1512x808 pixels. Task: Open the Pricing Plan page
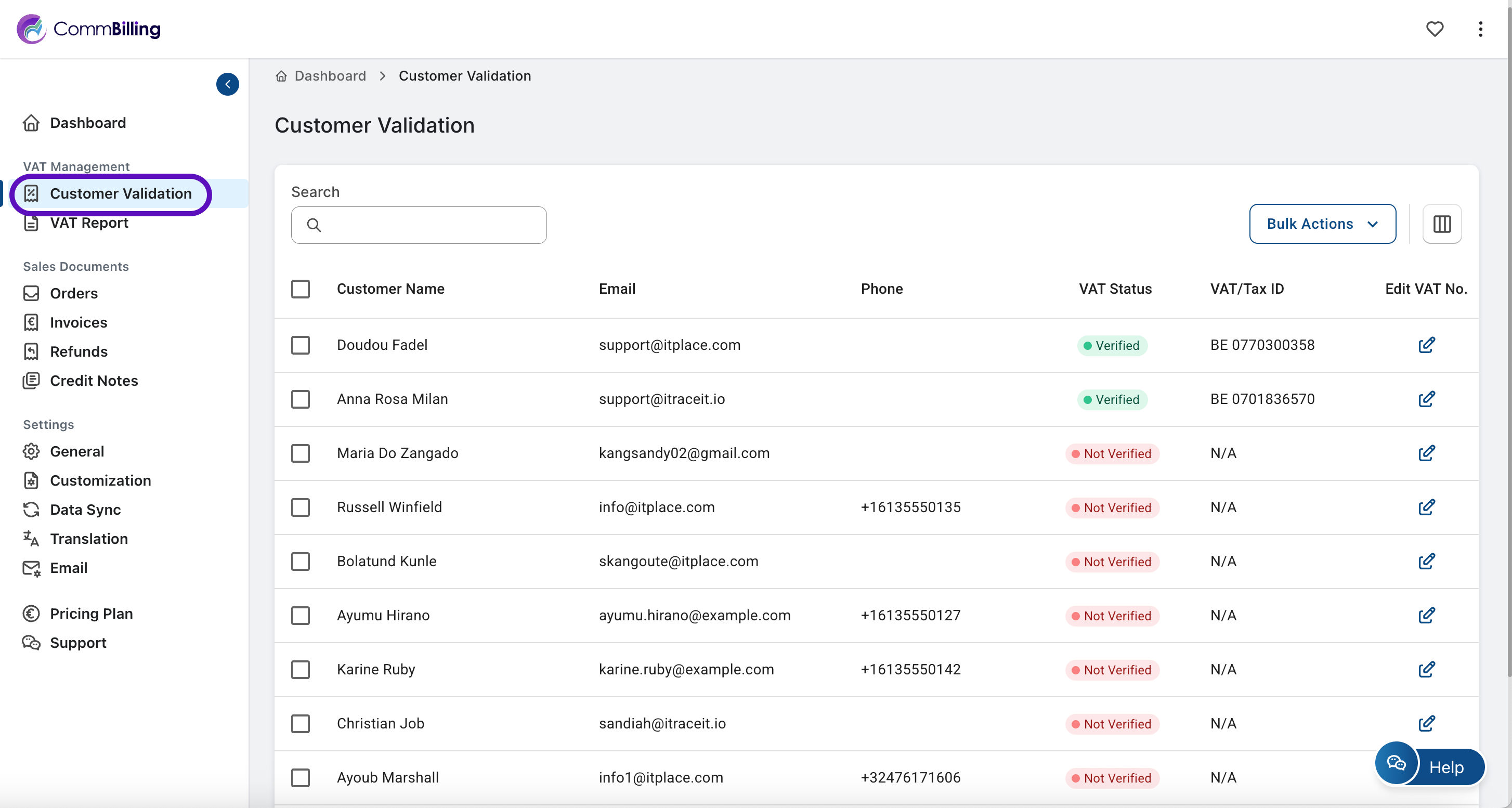tap(91, 613)
